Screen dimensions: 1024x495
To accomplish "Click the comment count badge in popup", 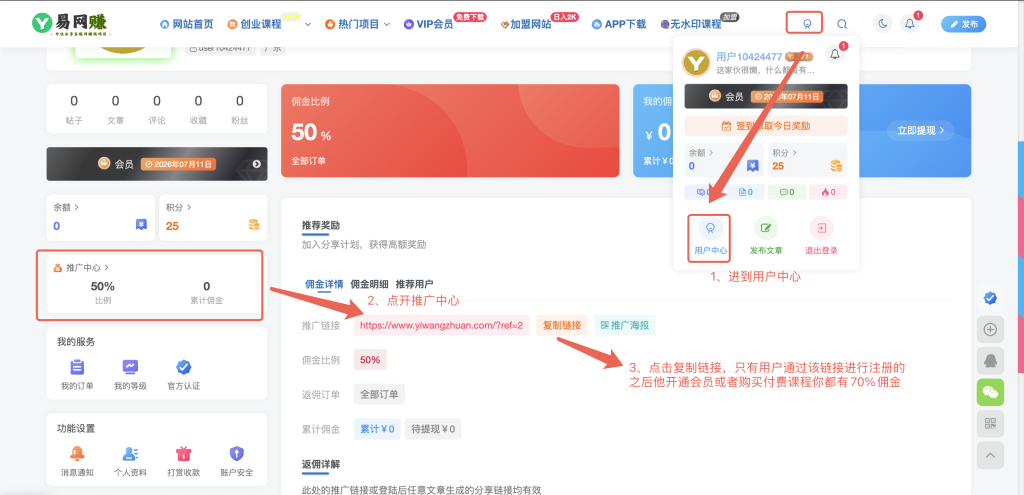I will coord(787,192).
